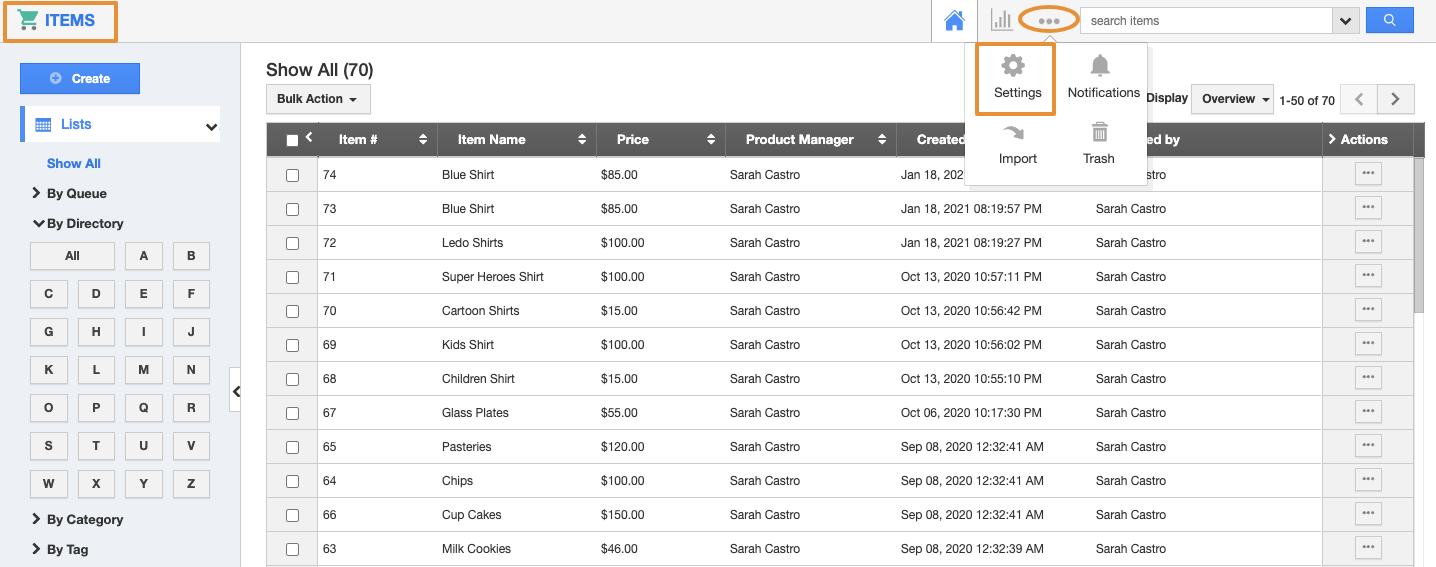Open the Bulk Action dropdown

[318, 99]
